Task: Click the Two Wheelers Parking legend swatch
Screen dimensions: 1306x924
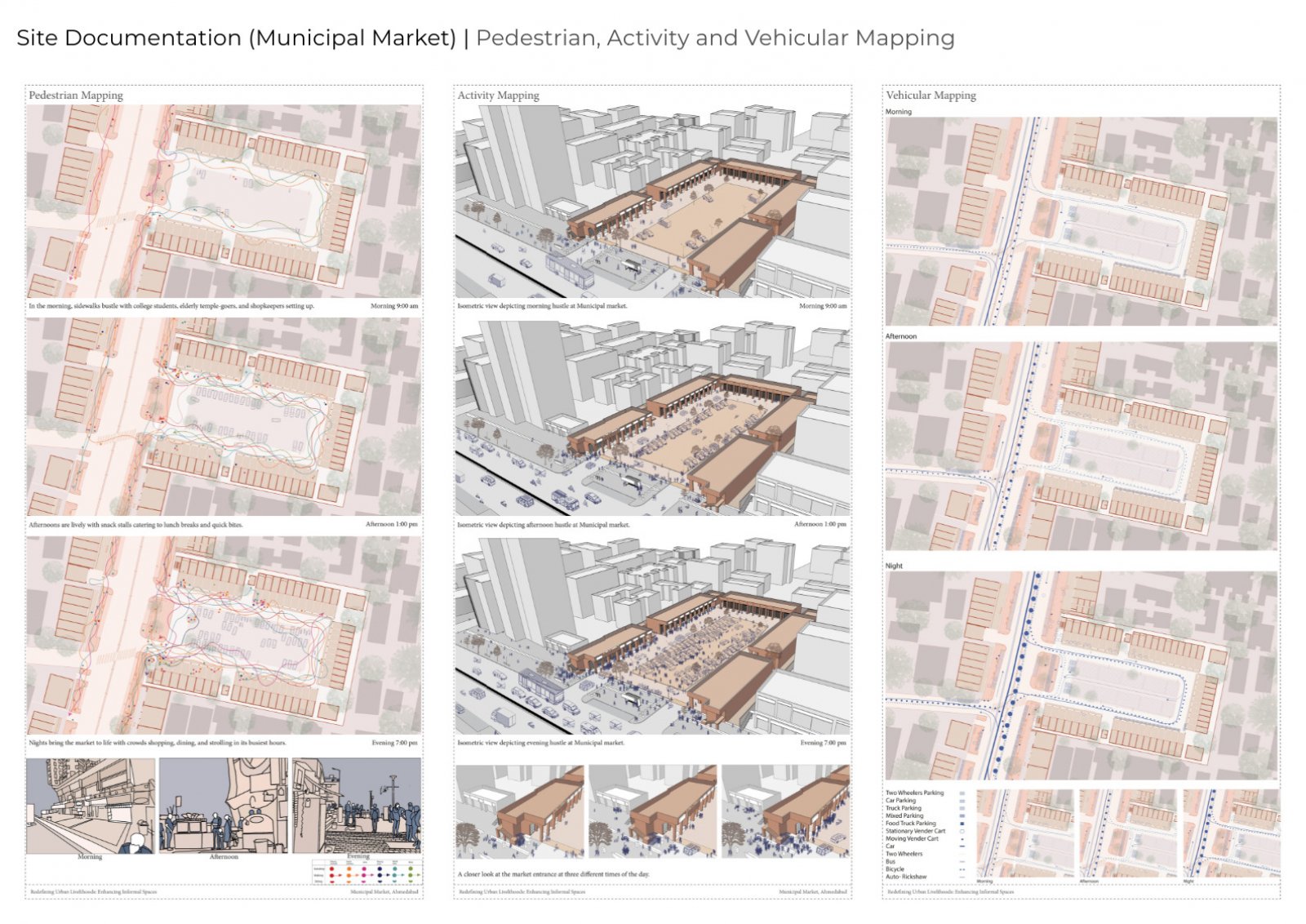Action: 962,793
